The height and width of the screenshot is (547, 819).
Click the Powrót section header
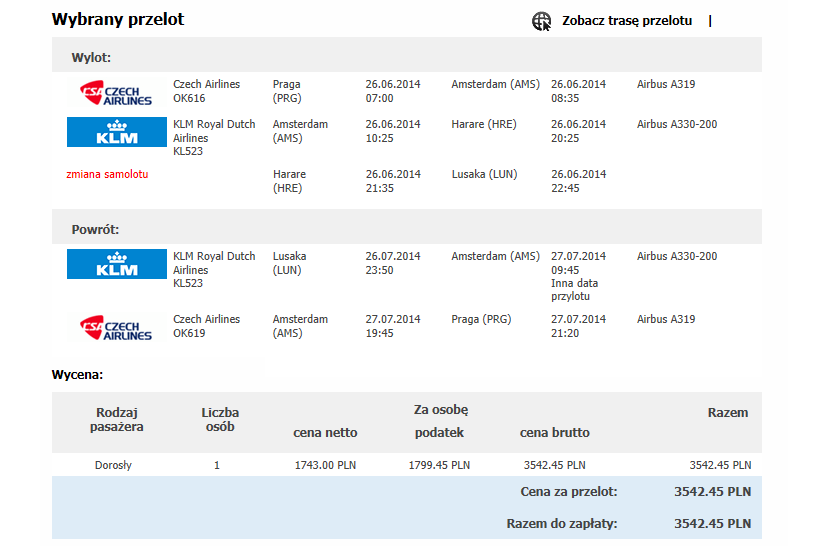point(406,227)
